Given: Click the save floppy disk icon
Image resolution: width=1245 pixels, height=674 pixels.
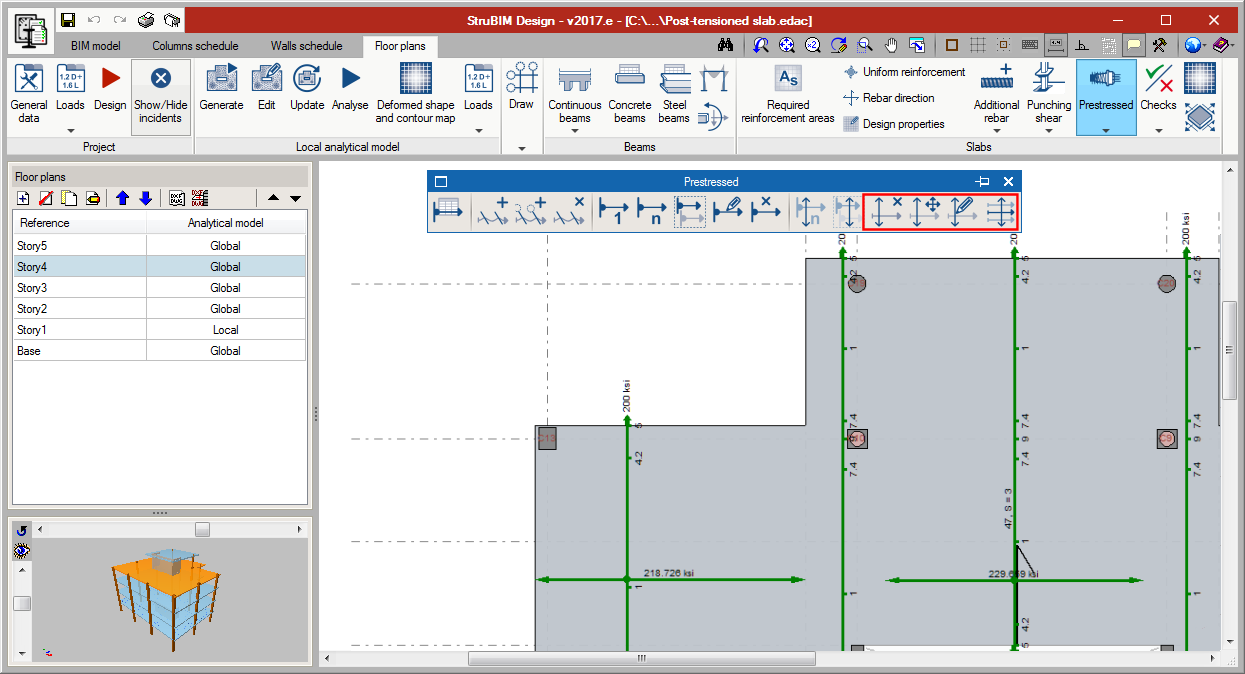Looking at the screenshot, I should [67, 20].
